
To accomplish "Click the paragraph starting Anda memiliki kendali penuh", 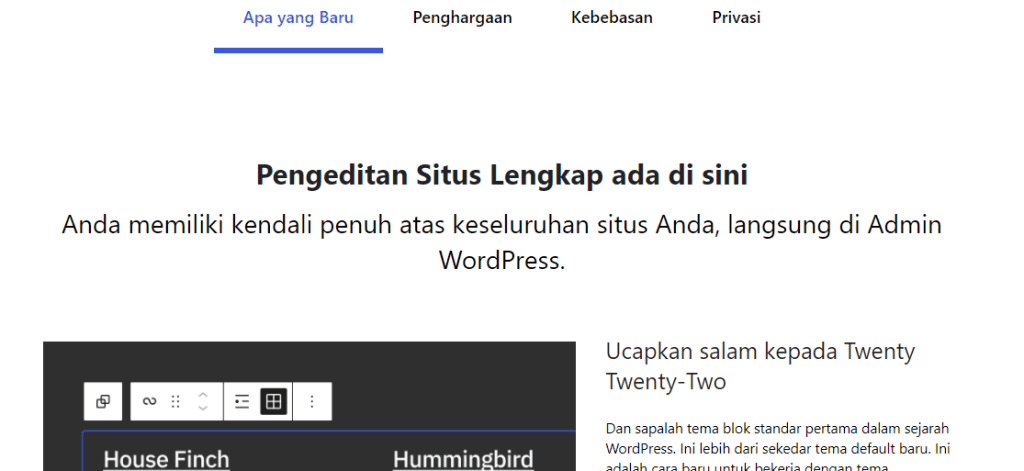I will (x=502, y=242).
